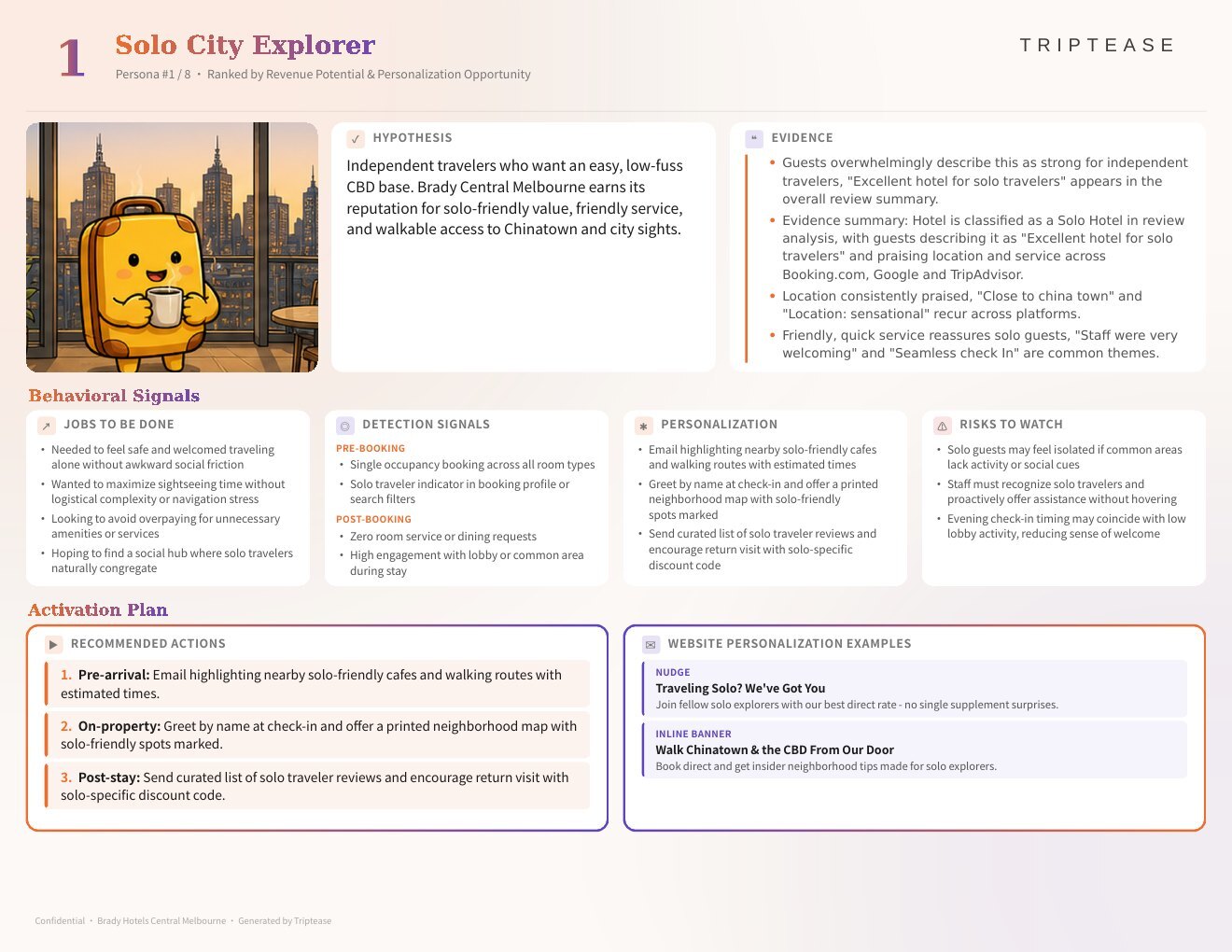
Task: Click "Traveling Solo? We've Got You" headline
Action: (x=740, y=689)
